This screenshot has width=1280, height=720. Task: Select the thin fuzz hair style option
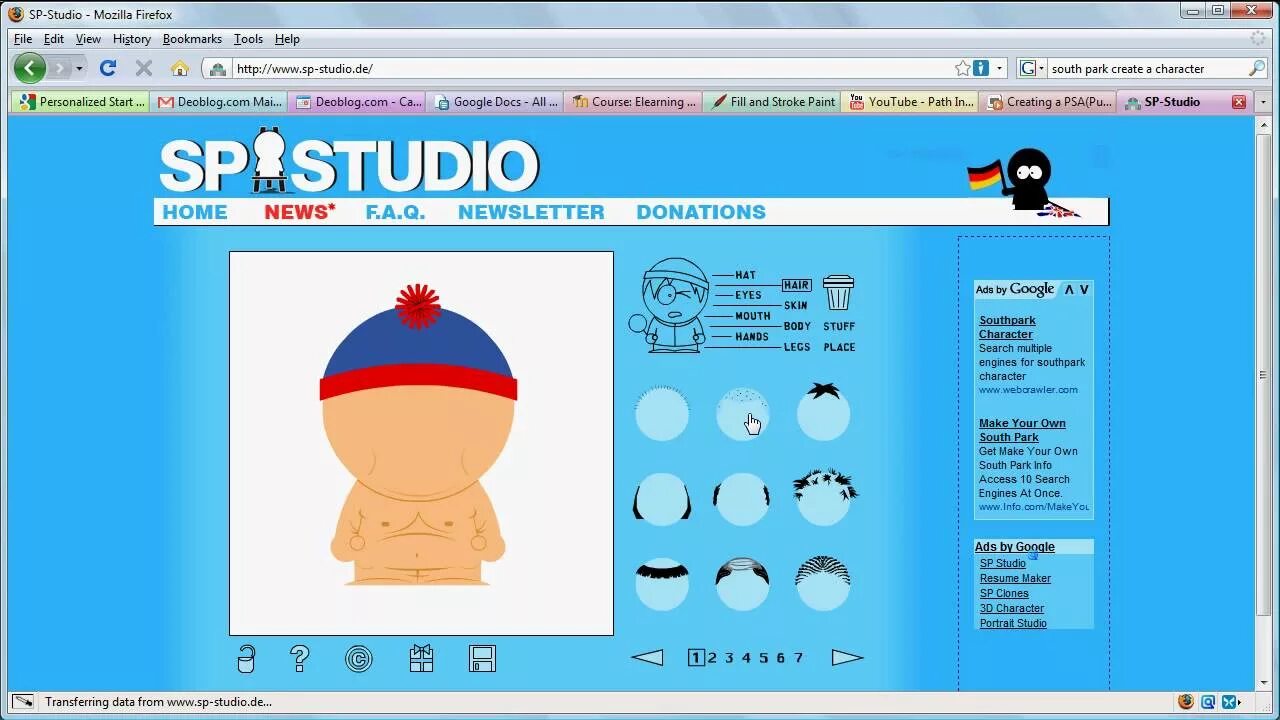(x=662, y=413)
